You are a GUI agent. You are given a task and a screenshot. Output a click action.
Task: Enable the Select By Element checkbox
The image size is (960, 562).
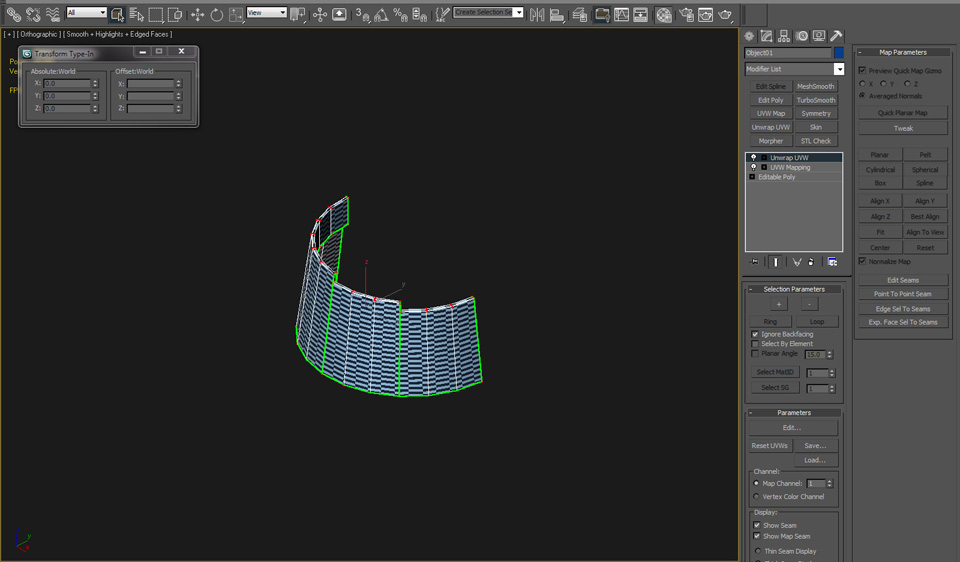[x=755, y=344]
